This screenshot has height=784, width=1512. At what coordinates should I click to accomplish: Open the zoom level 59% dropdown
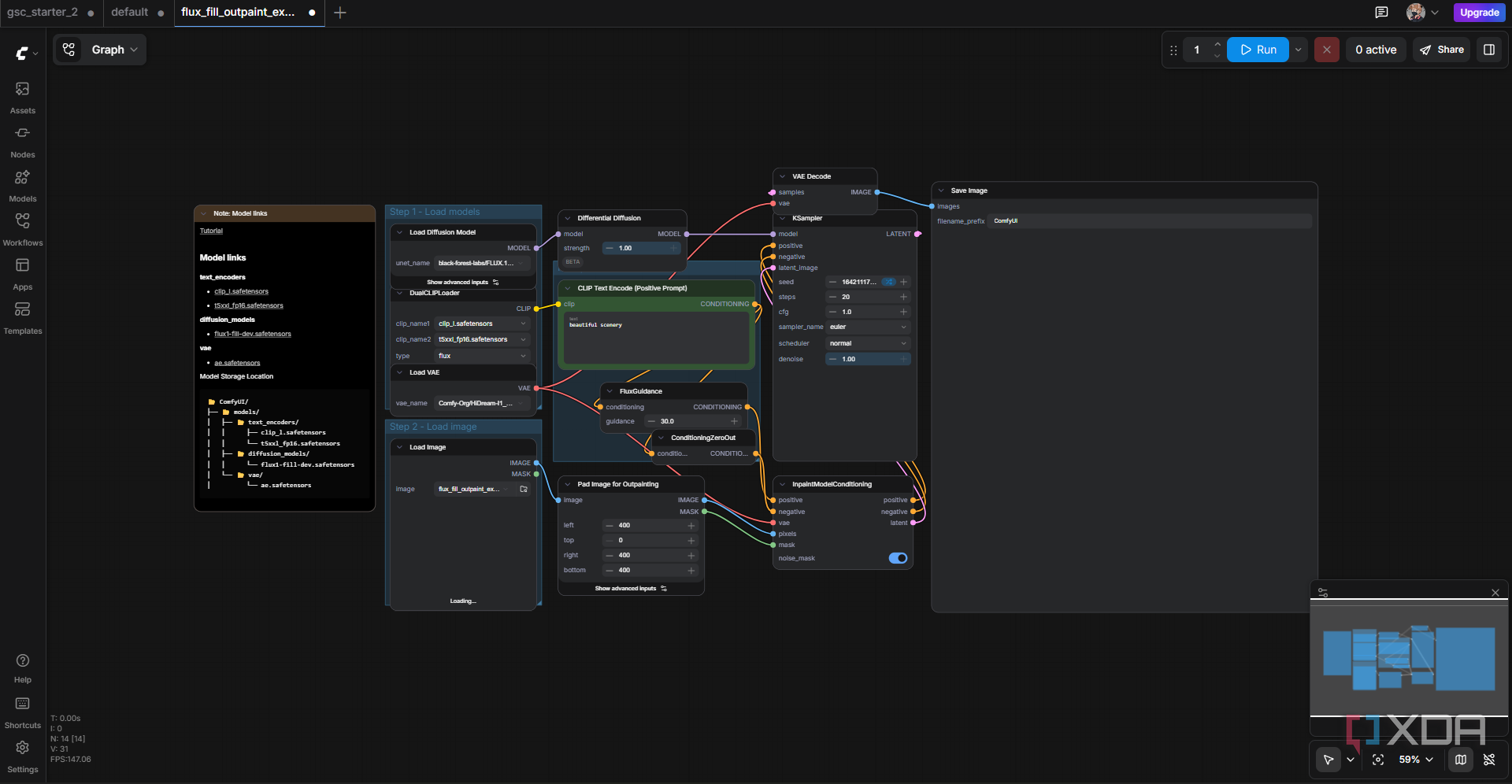point(1416,760)
